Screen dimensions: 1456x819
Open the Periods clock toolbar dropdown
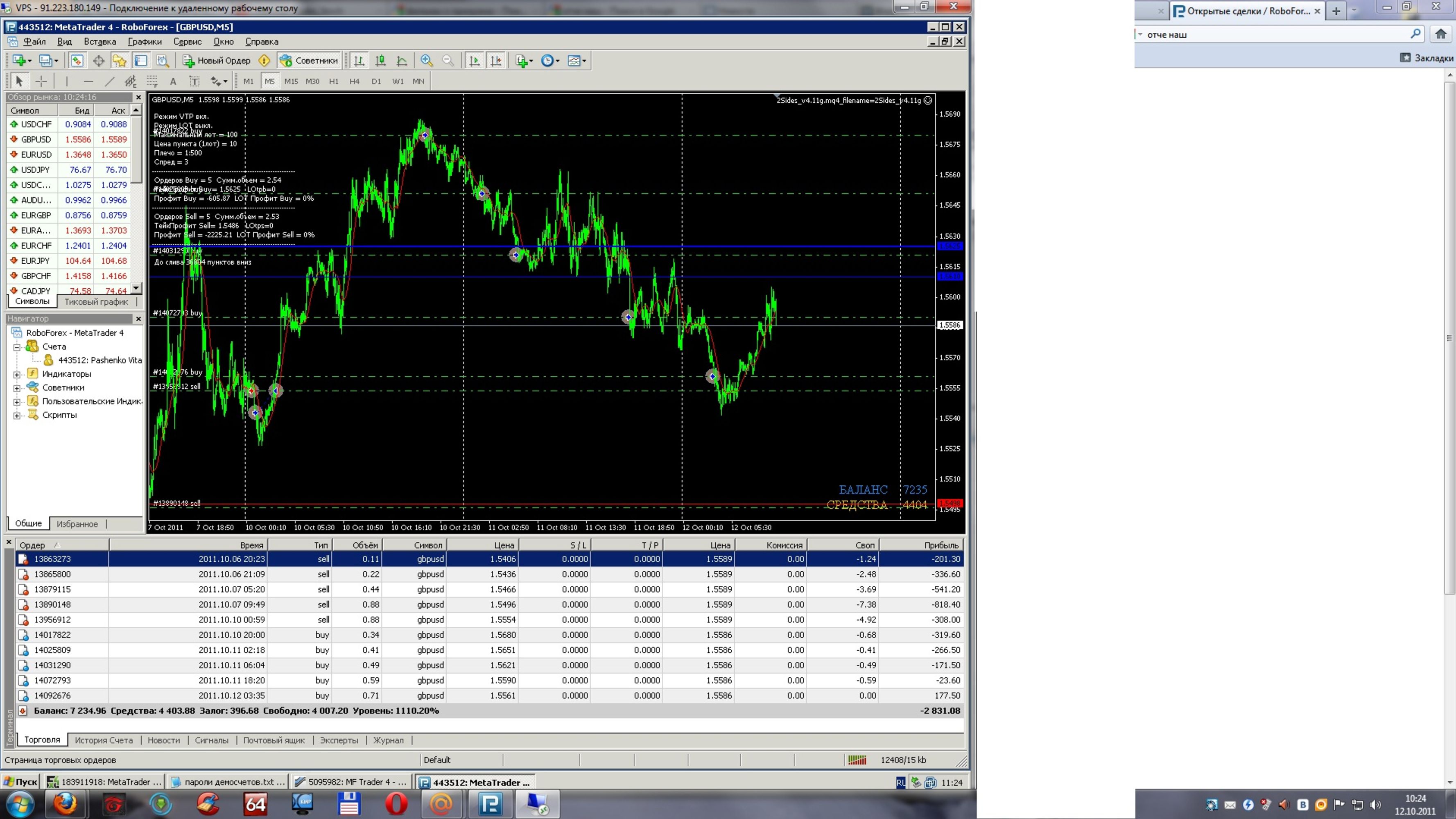click(550, 61)
